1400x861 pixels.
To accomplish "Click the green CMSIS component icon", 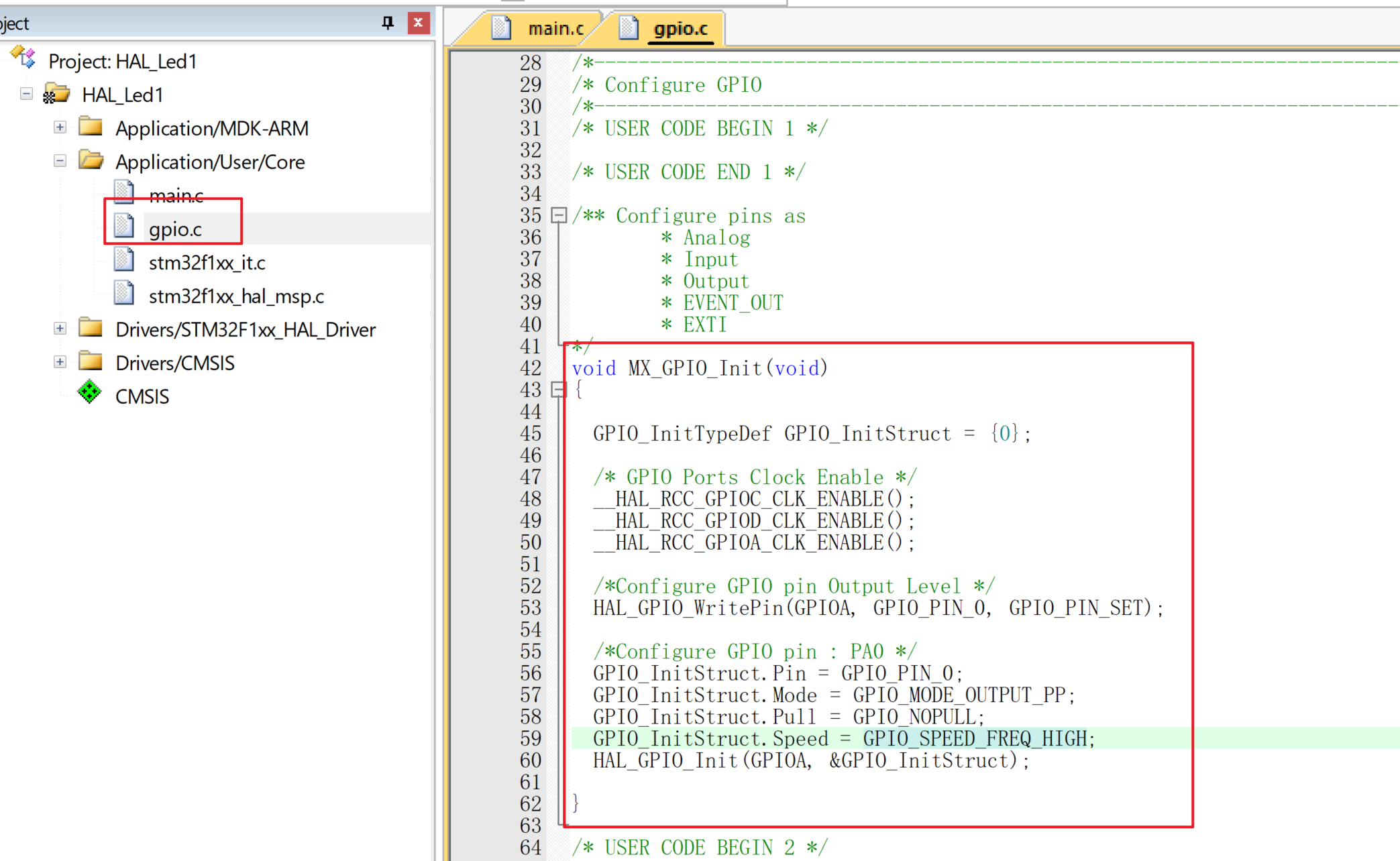I will (x=89, y=392).
